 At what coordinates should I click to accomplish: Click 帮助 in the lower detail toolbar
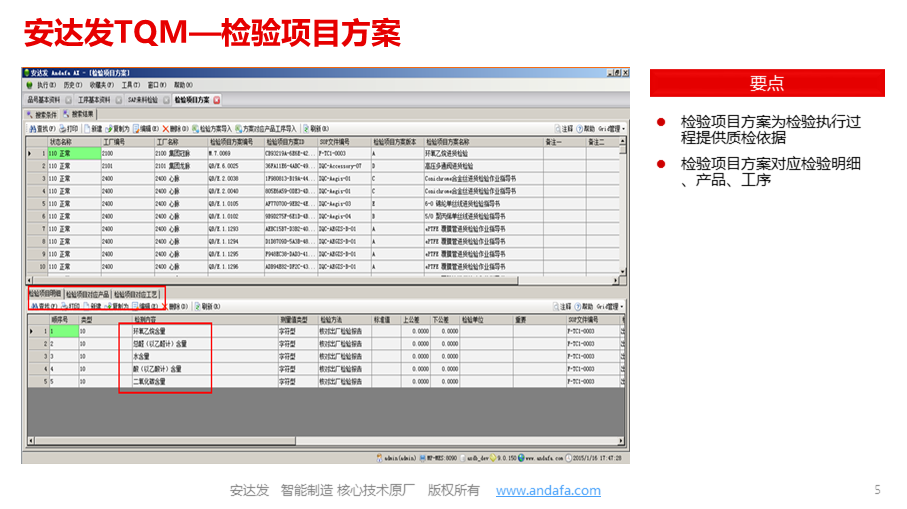coord(584,306)
